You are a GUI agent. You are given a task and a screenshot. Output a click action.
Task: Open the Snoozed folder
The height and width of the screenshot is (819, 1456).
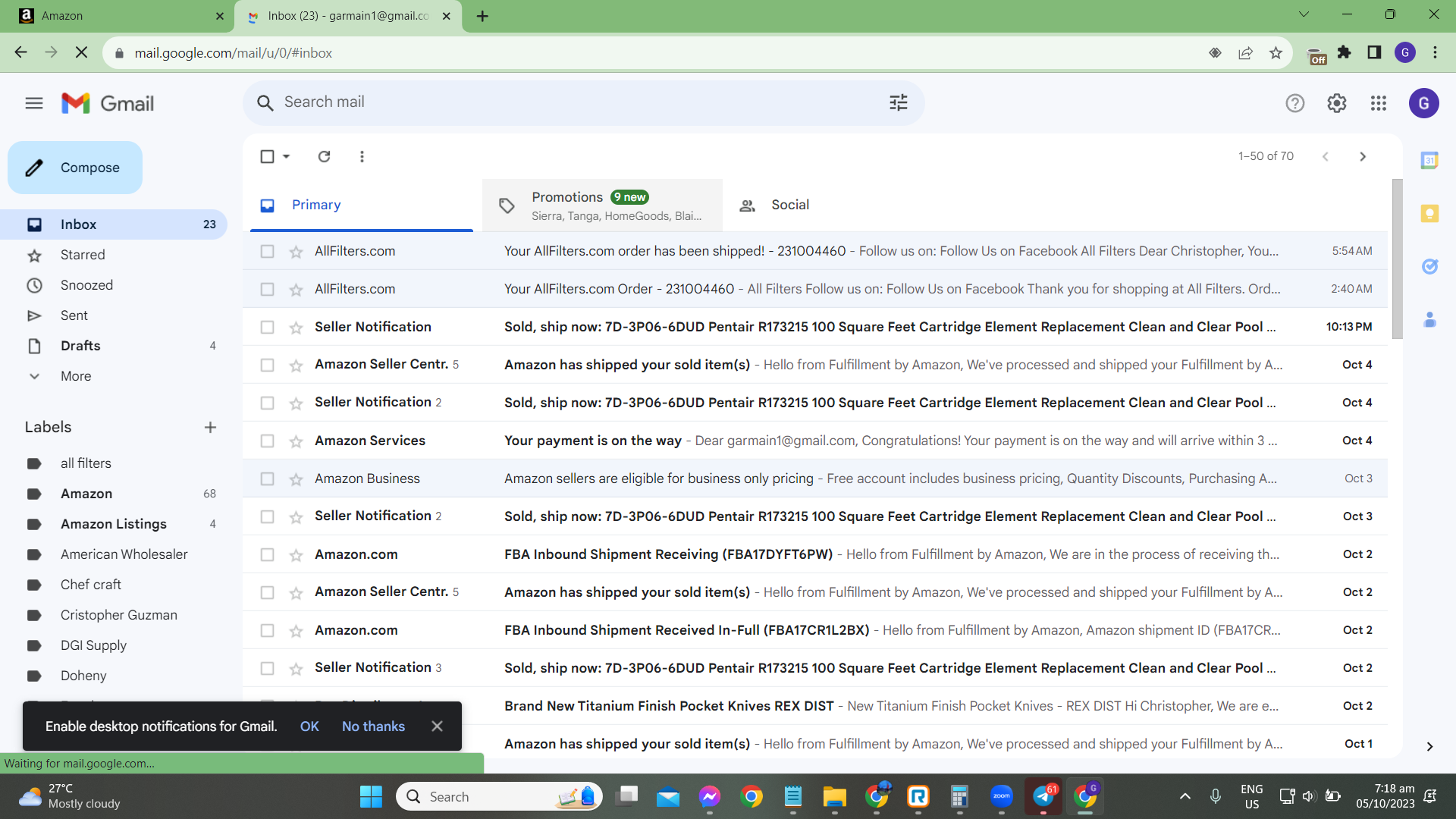86,285
